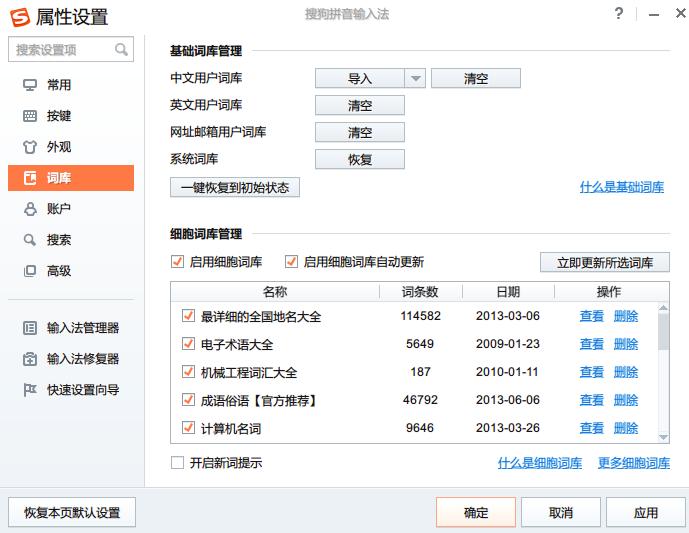The height and width of the screenshot is (533, 689).
Task: Open 什么是细胞词库 link
Action: point(540,463)
